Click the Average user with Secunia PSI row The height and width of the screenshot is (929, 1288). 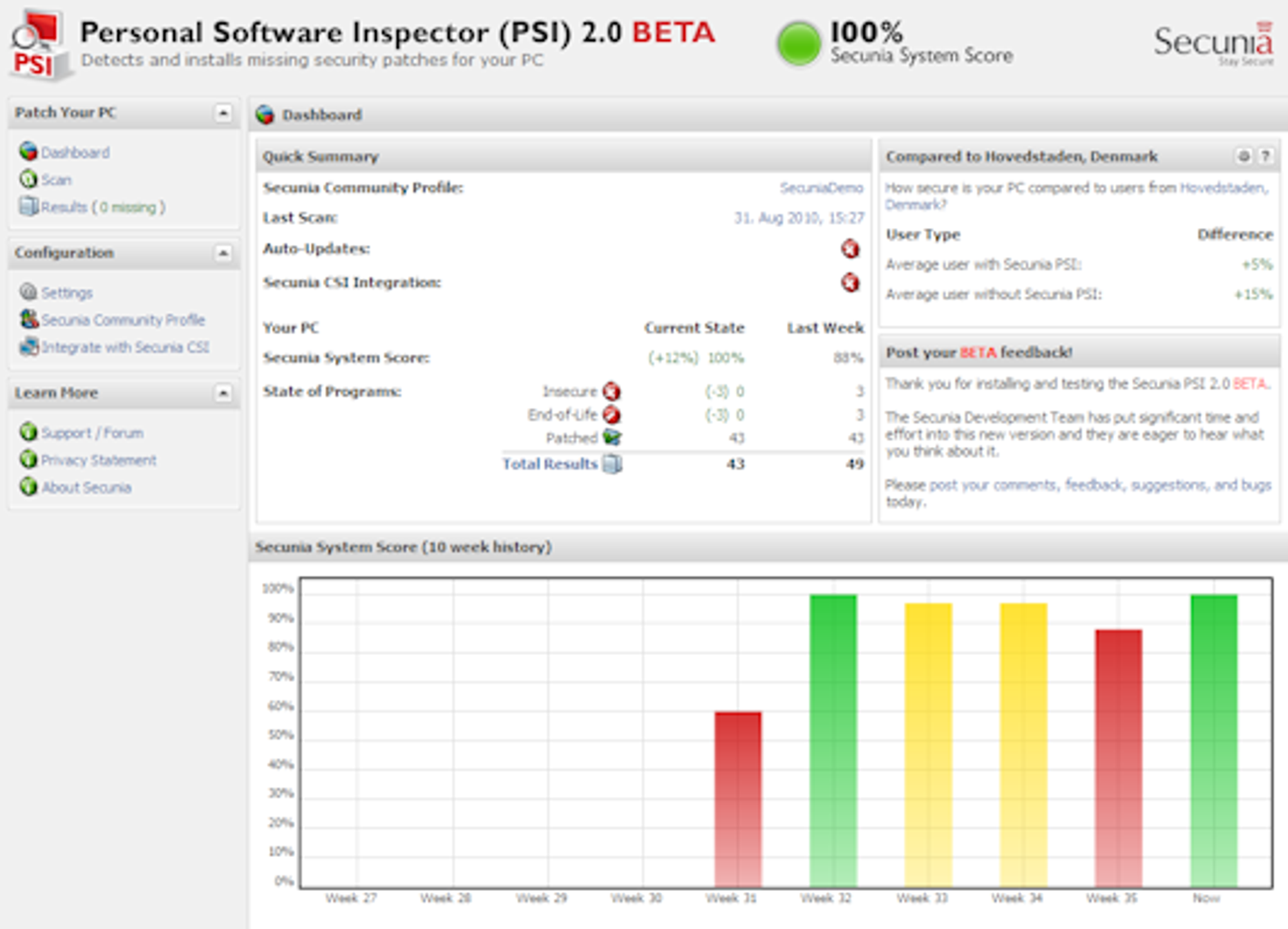click(x=1079, y=264)
